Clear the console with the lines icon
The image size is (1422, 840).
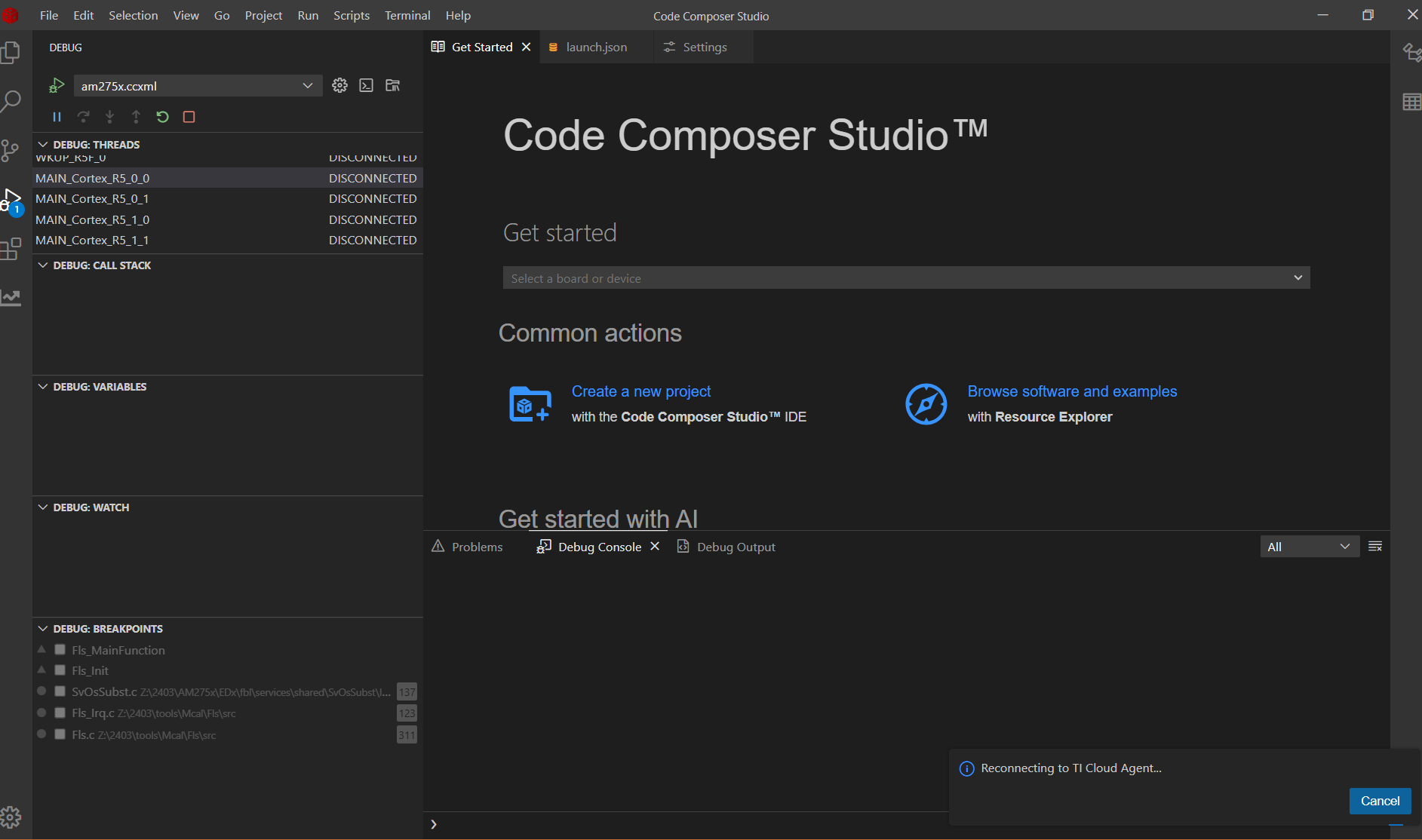1375,547
